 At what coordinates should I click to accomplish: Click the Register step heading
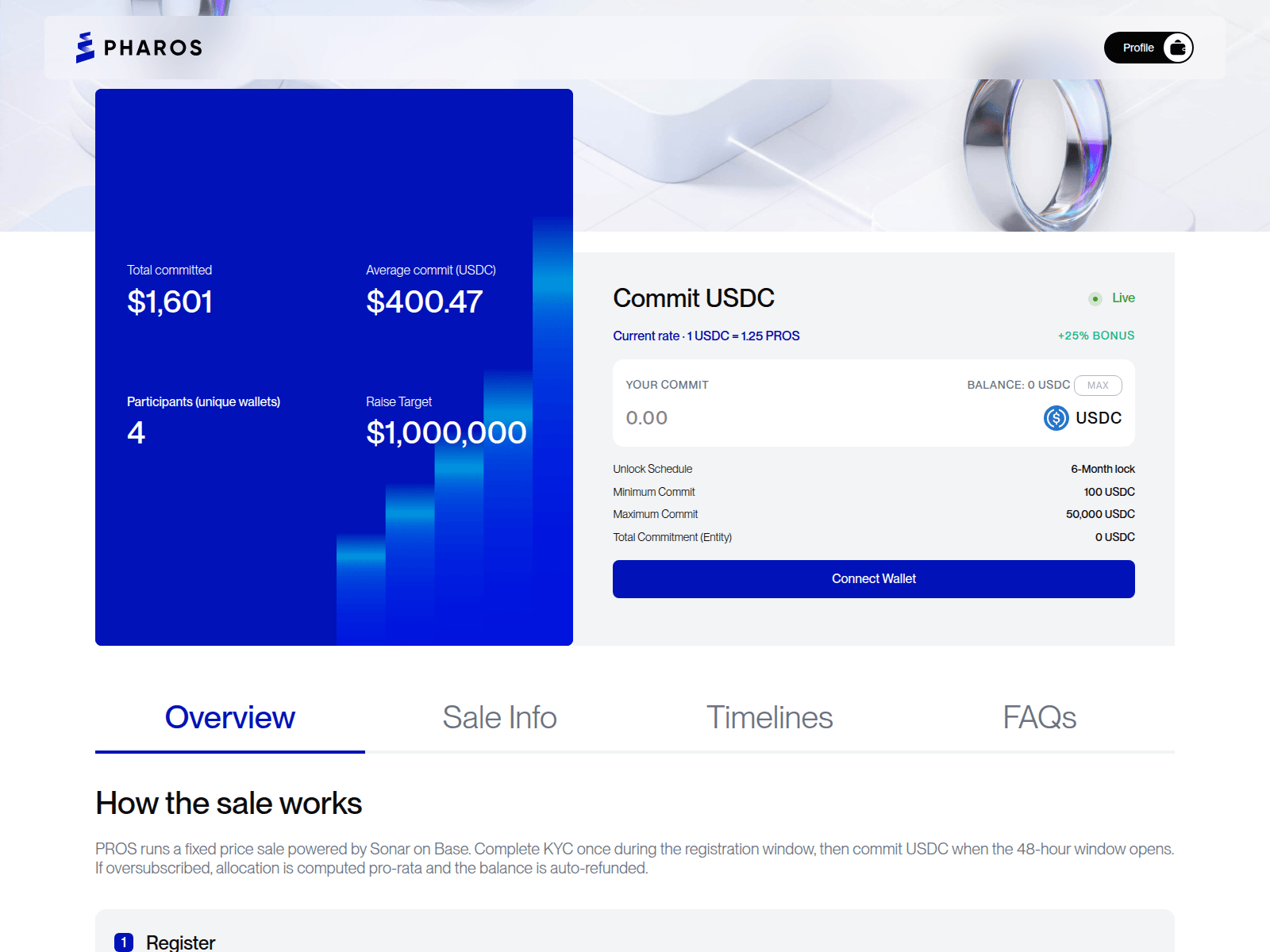point(180,942)
